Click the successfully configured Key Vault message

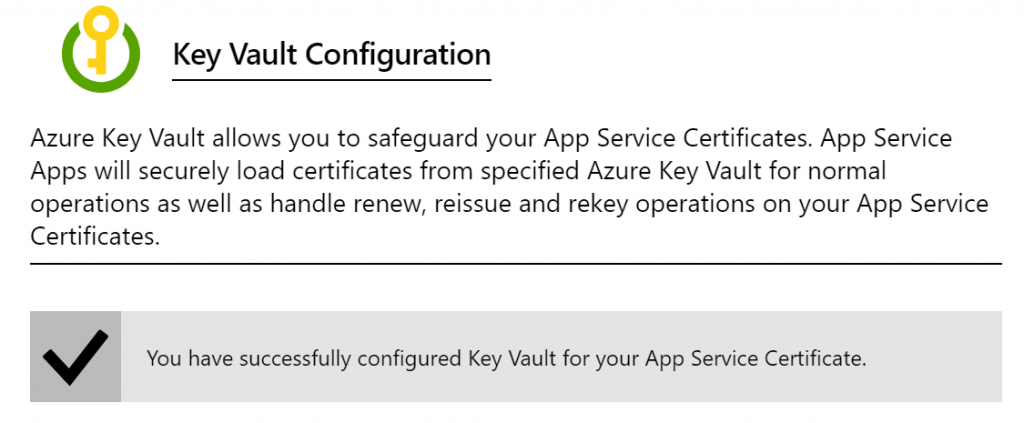tap(506, 359)
